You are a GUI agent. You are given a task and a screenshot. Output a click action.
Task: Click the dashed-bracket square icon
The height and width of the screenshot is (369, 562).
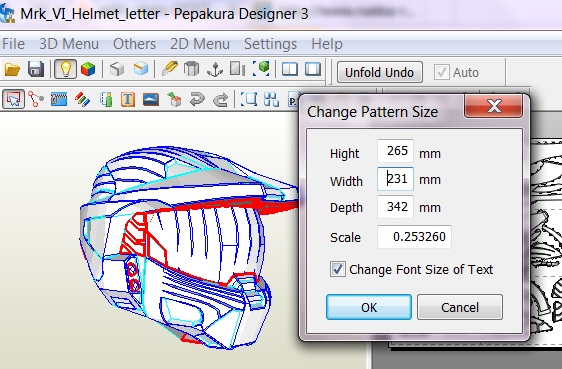249,99
